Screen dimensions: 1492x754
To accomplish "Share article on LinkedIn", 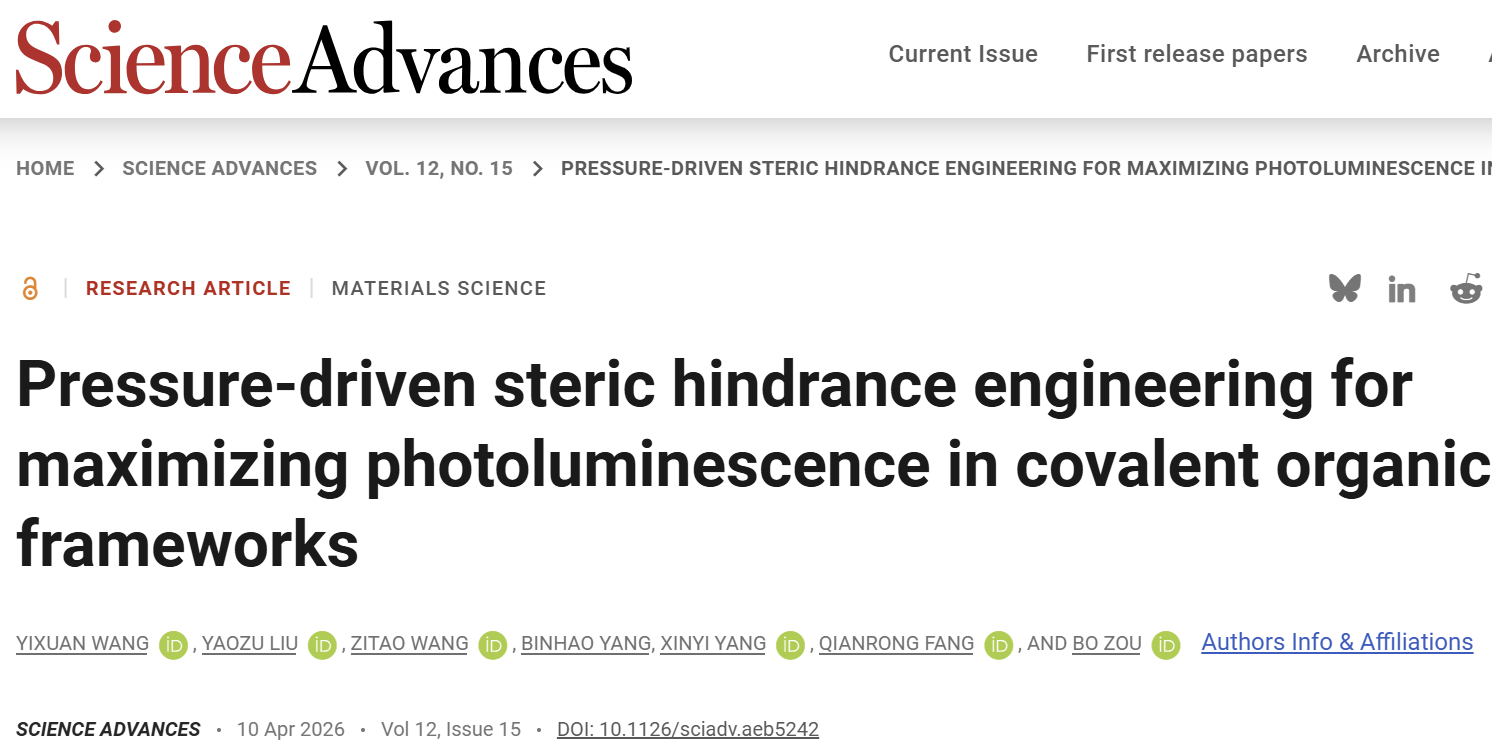I will coord(1402,290).
